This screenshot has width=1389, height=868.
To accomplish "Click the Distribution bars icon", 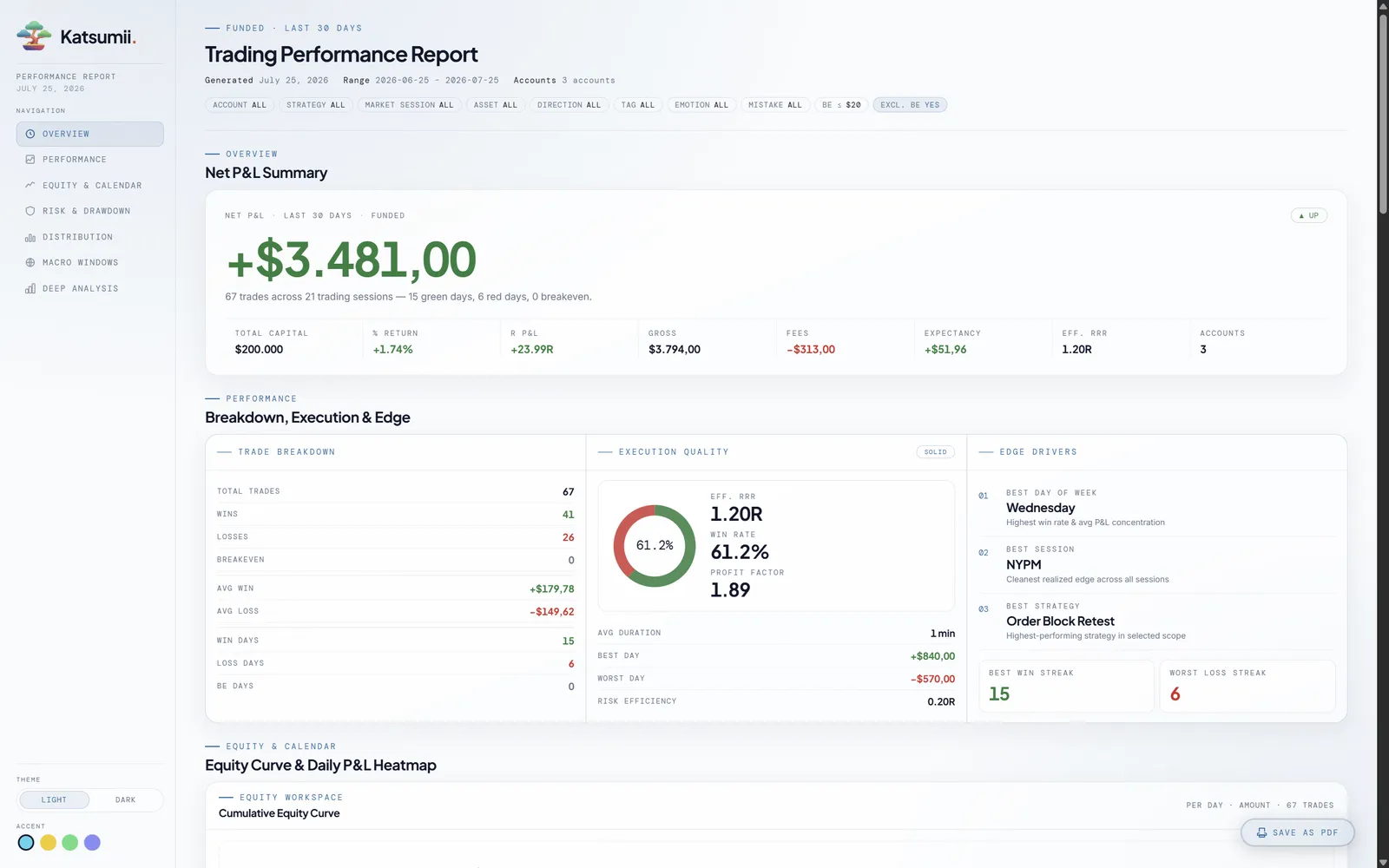I will pos(30,237).
